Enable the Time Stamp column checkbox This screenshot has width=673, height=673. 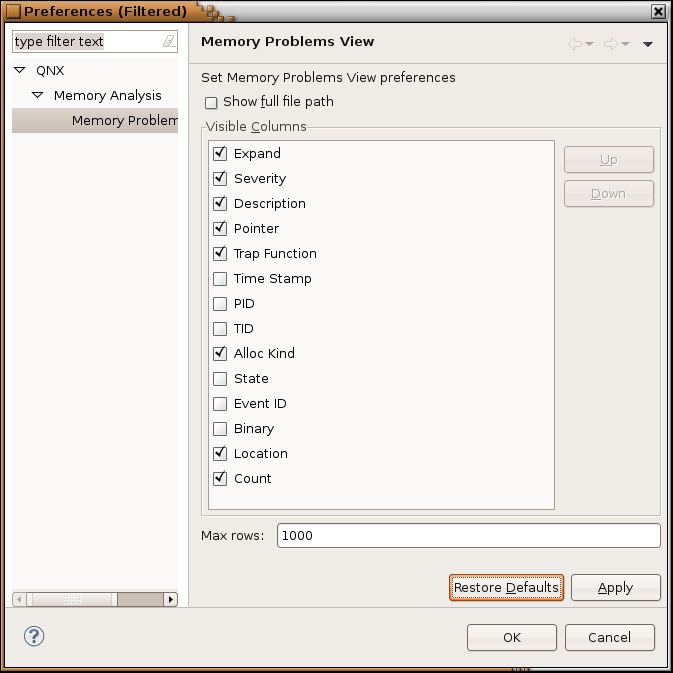click(x=220, y=279)
